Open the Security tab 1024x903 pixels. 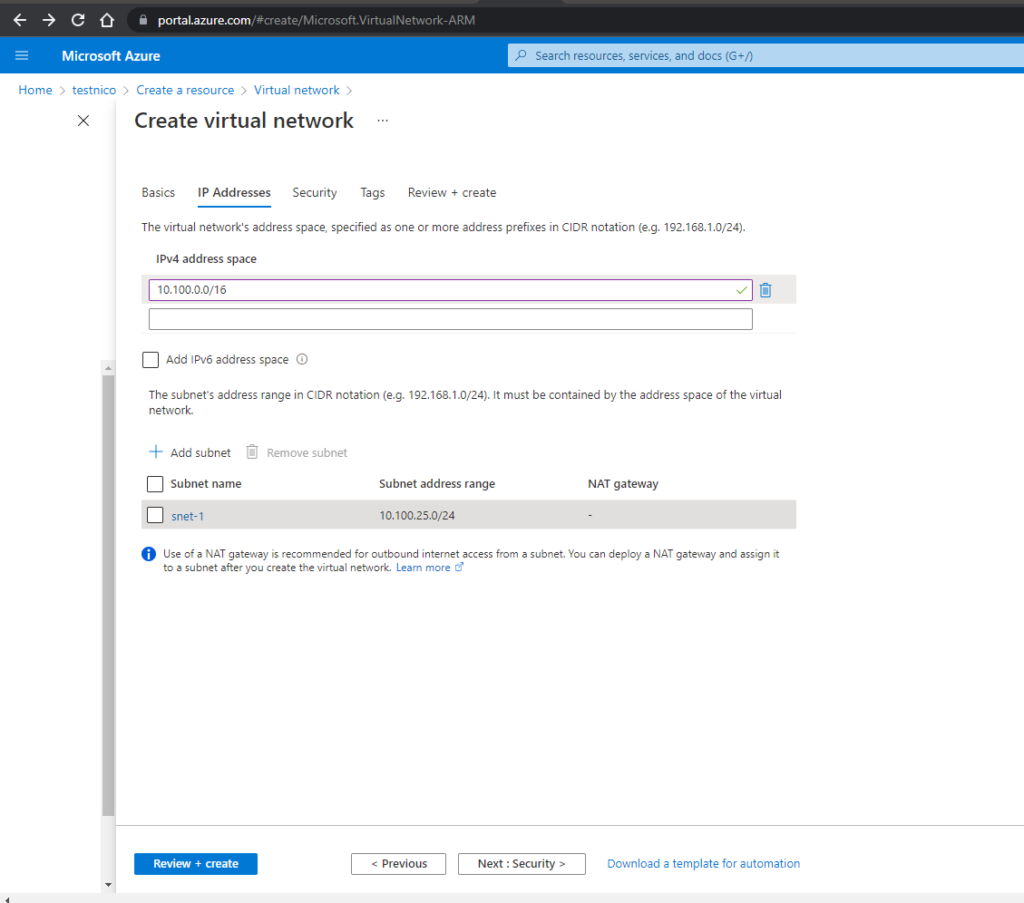tap(314, 193)
